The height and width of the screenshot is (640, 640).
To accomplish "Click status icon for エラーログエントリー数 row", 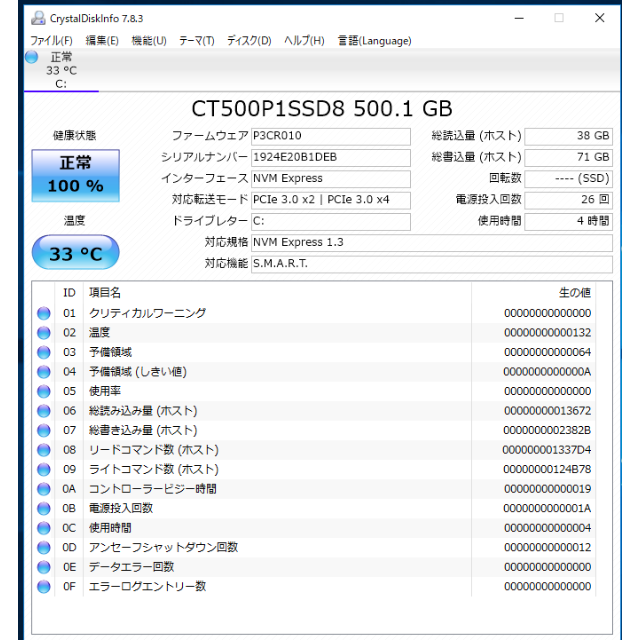I will 44,587.
